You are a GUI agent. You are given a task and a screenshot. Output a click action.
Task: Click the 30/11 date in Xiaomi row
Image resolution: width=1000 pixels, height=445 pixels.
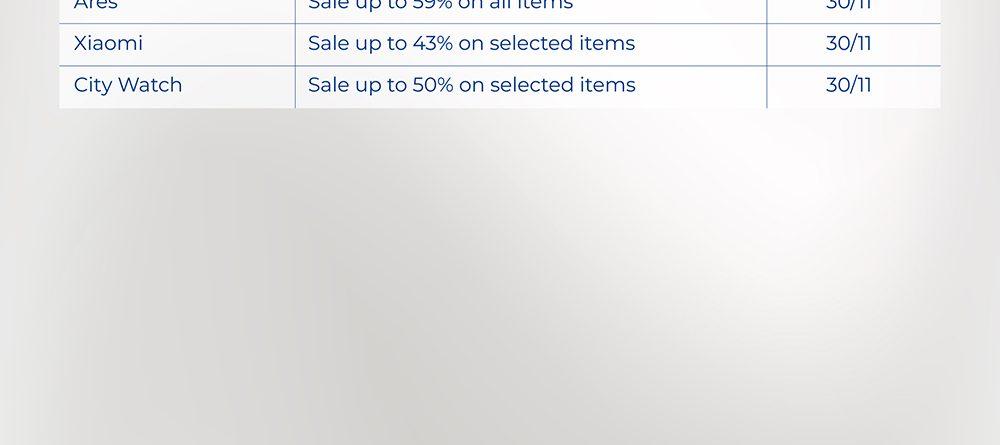click(848, 44)
